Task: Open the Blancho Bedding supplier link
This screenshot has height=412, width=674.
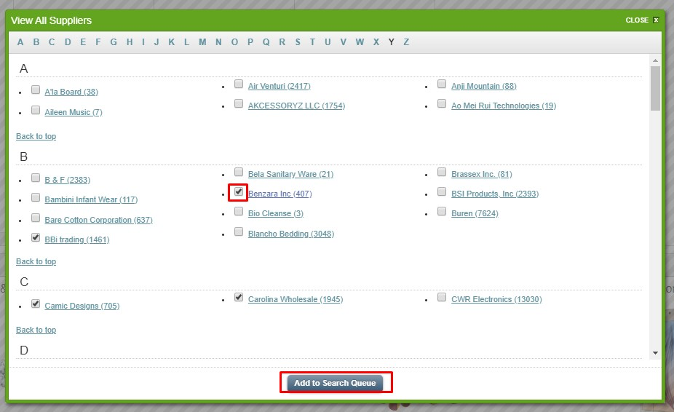Action: [291, 234]
